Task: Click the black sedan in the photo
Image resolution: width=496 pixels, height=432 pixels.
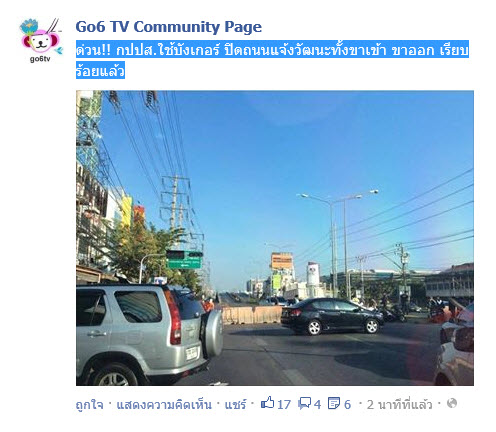Action: [x=332, y=316]
